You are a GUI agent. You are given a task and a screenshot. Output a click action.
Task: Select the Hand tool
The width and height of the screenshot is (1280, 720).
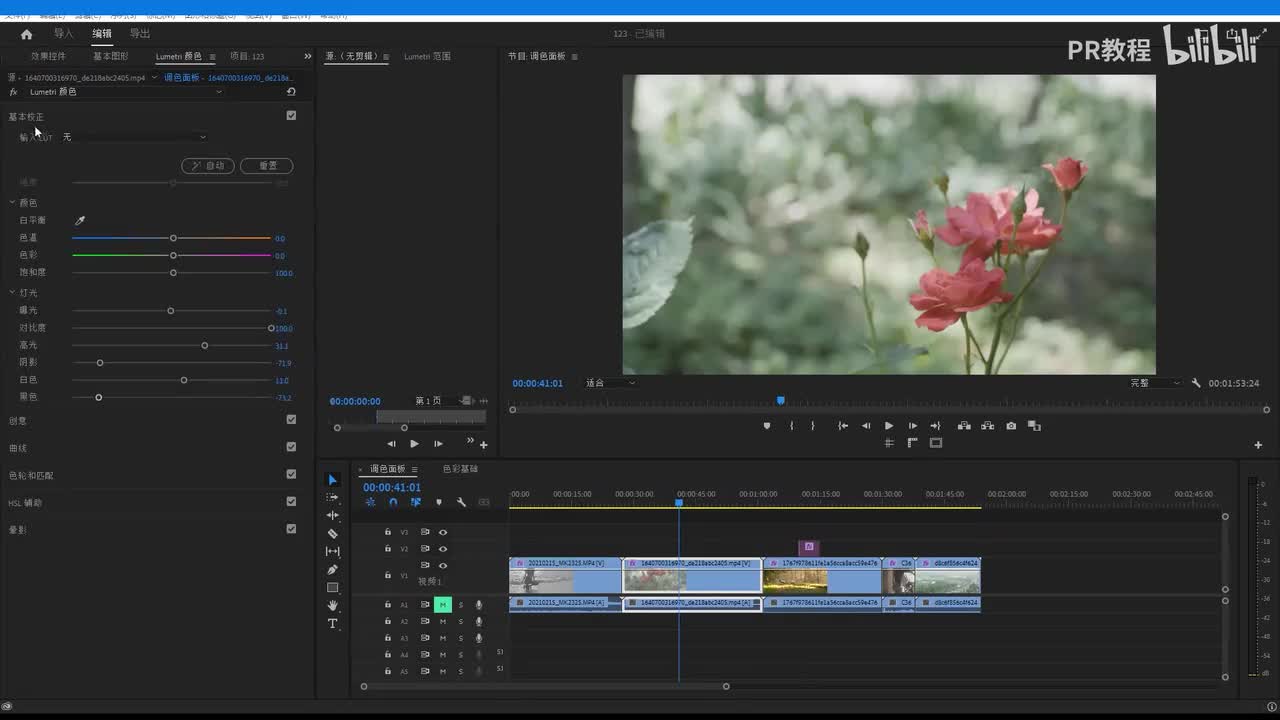pos(333,606)
